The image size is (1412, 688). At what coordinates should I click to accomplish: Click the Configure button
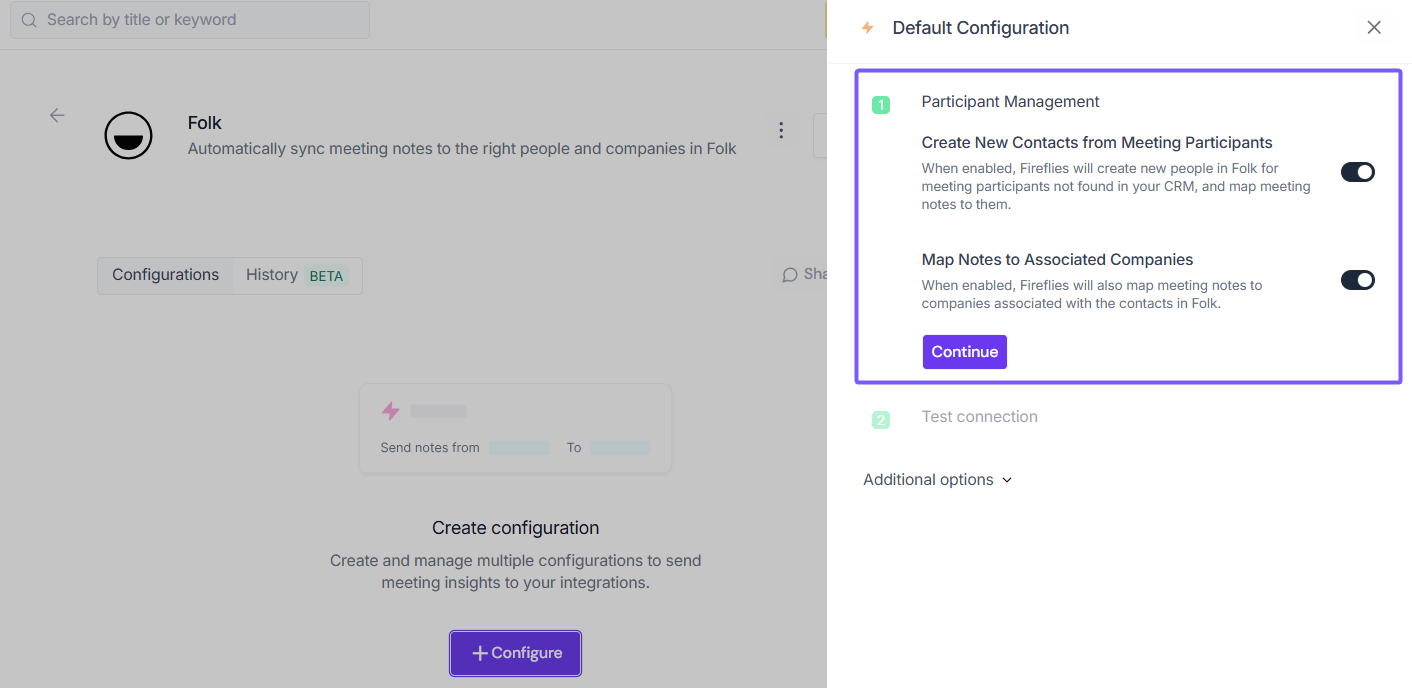click(515, 653)
